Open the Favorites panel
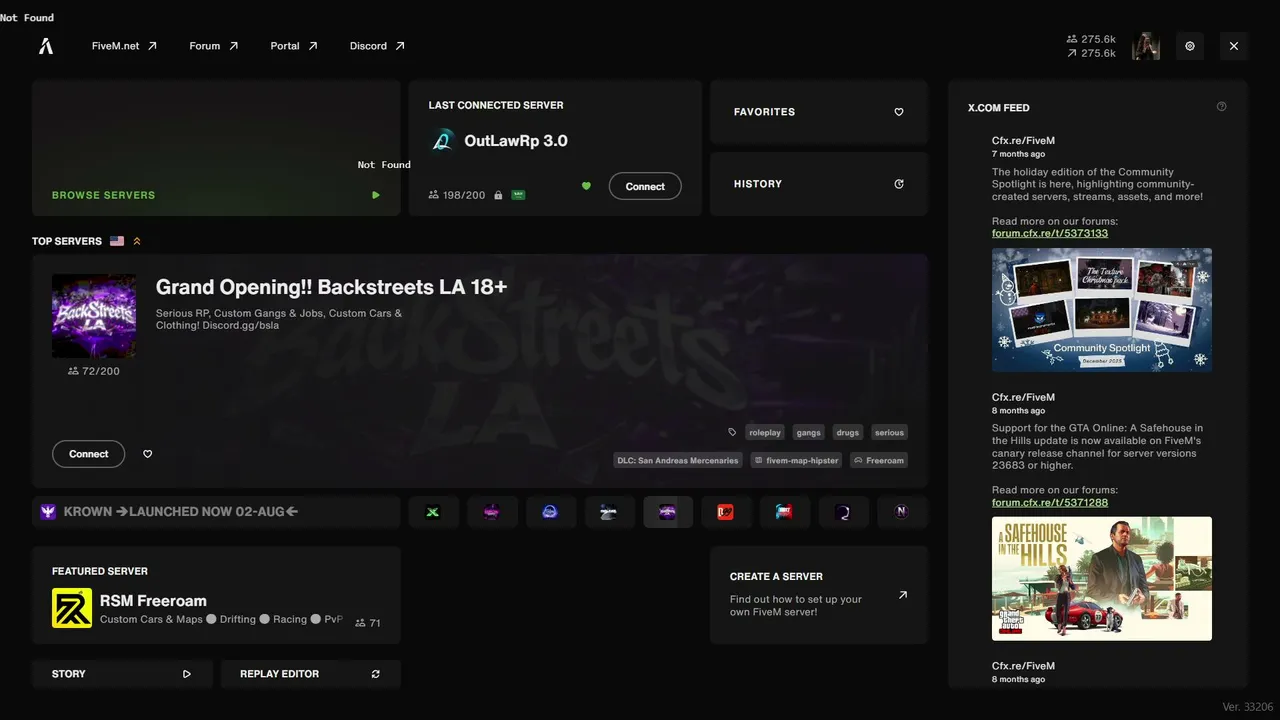 (819, 112)
